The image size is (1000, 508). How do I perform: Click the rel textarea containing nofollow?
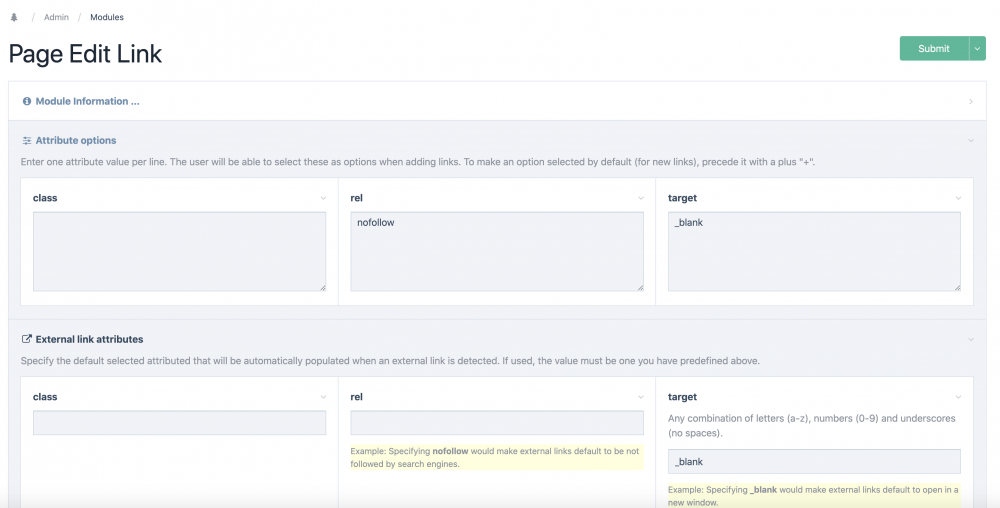pos(496,251)
